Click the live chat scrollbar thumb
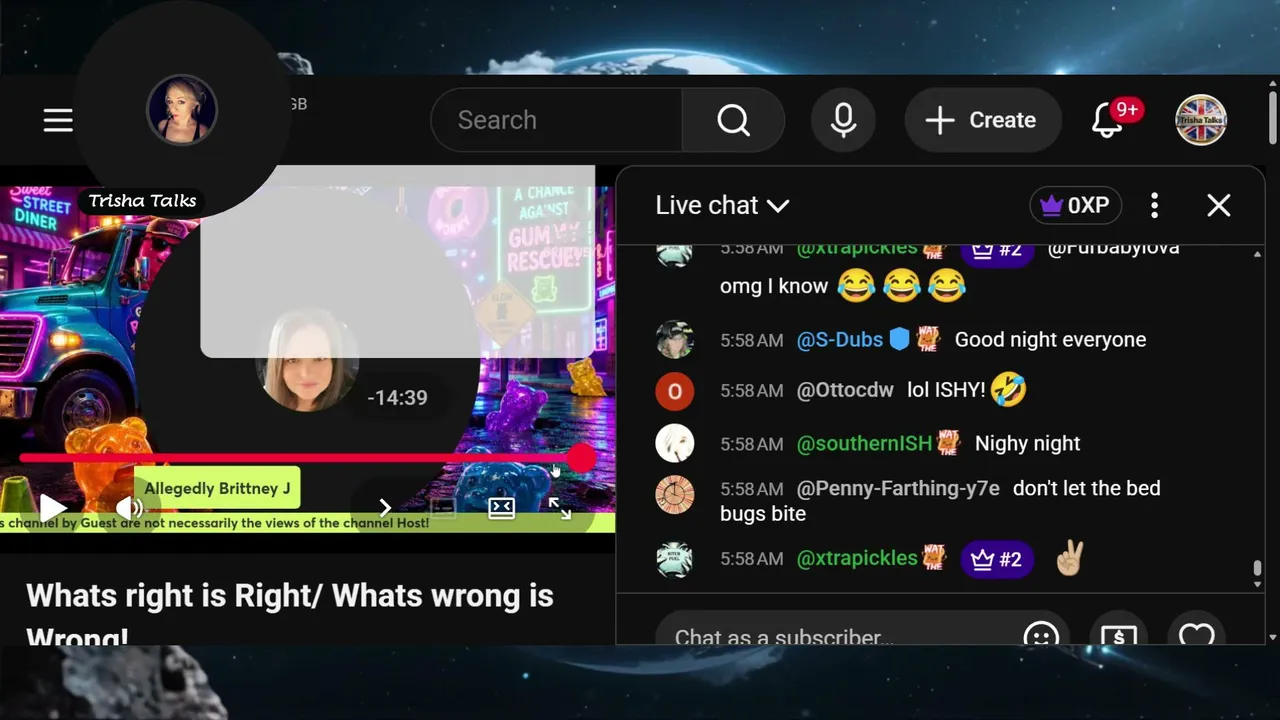1280x720 pixels. click(x=1257, y=569)
